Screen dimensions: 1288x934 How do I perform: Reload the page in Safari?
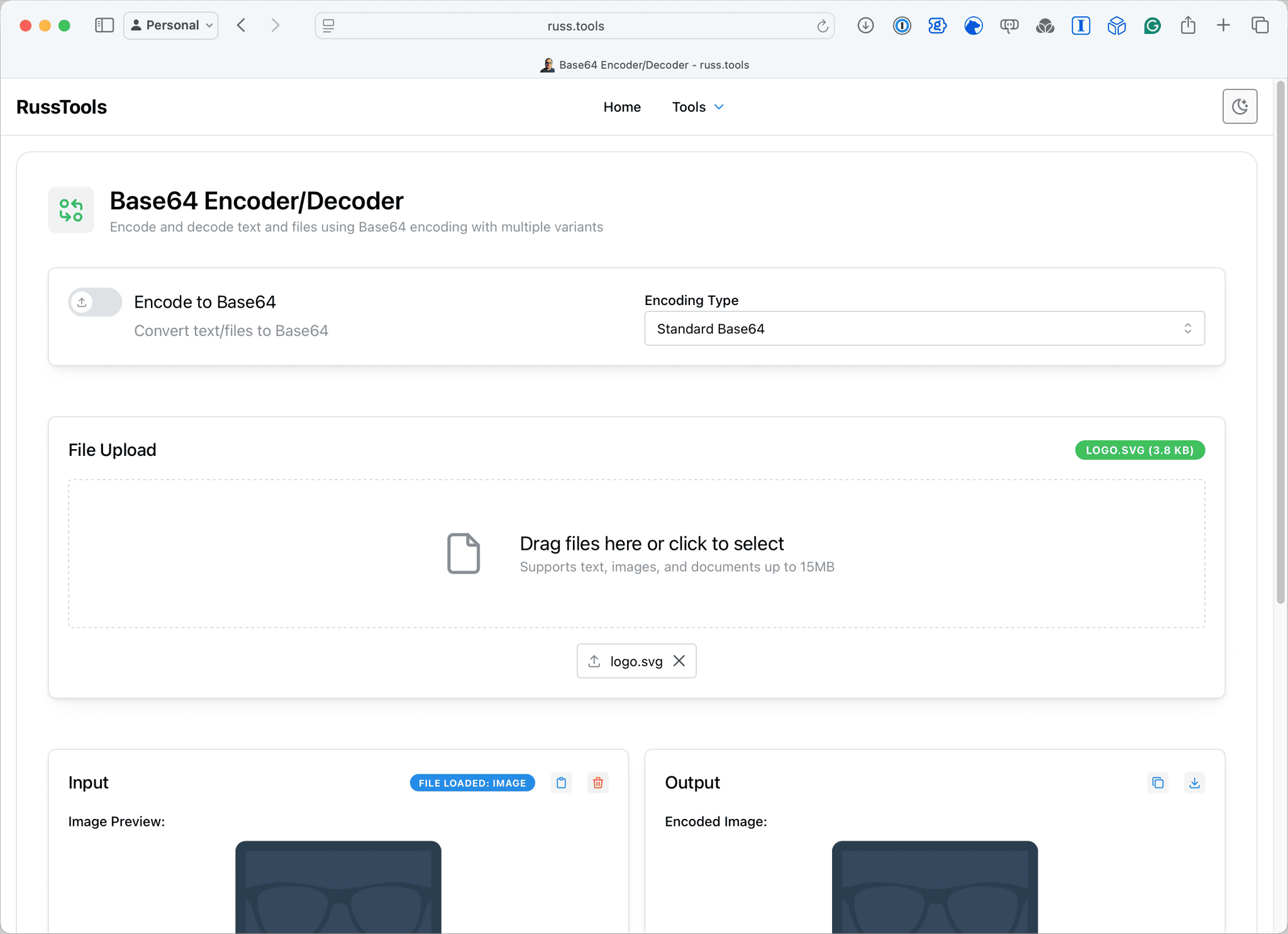coord(822,26)
